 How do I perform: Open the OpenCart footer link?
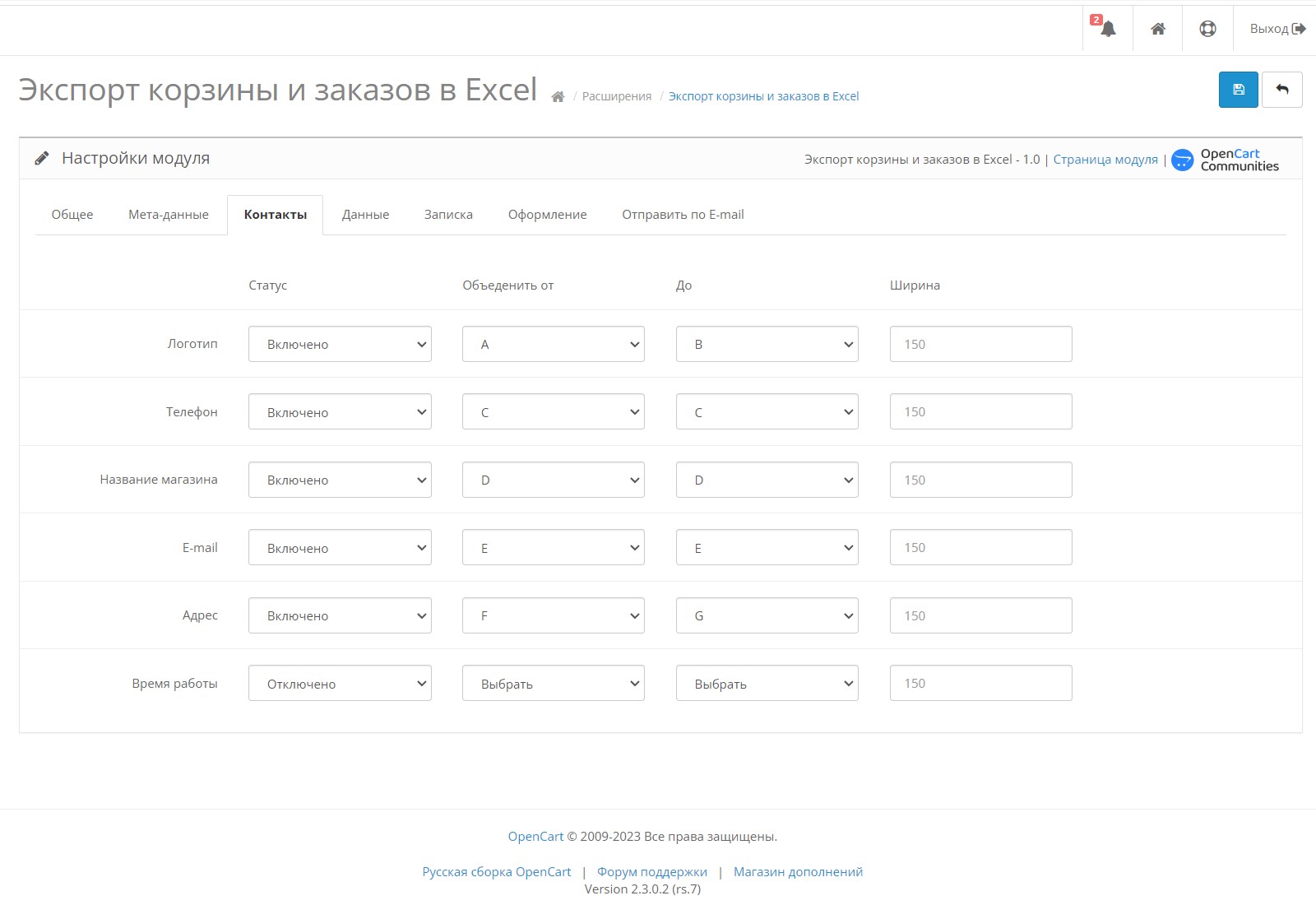(x=535, y=837)
